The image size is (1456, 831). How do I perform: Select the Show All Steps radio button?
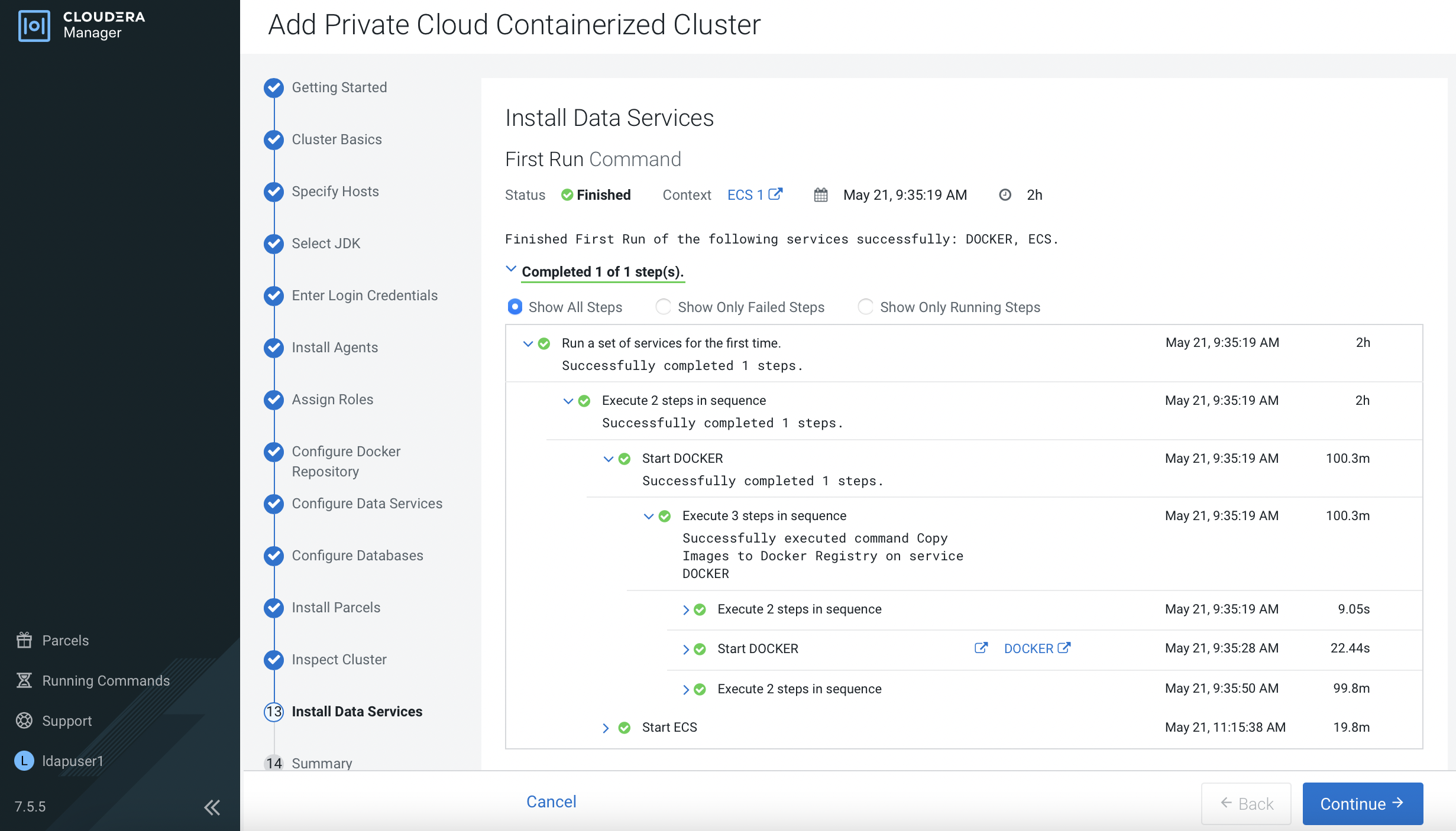click(515, 307)
